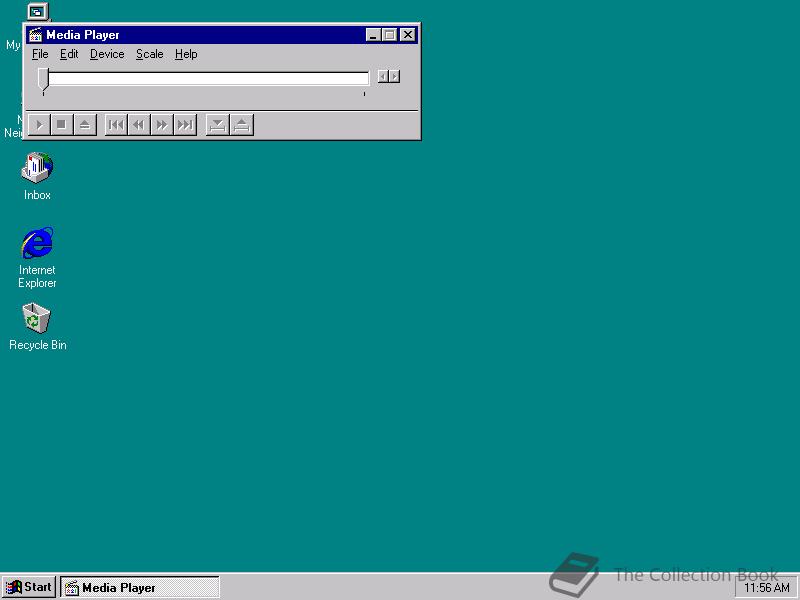Click the playback position slider thumb
The image size is (800, 600).
43,79
